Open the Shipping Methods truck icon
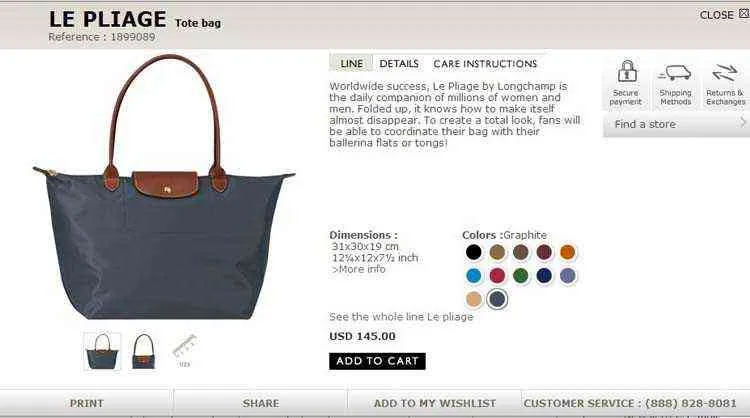Viewport: 750px width, 418px height. 674,73
